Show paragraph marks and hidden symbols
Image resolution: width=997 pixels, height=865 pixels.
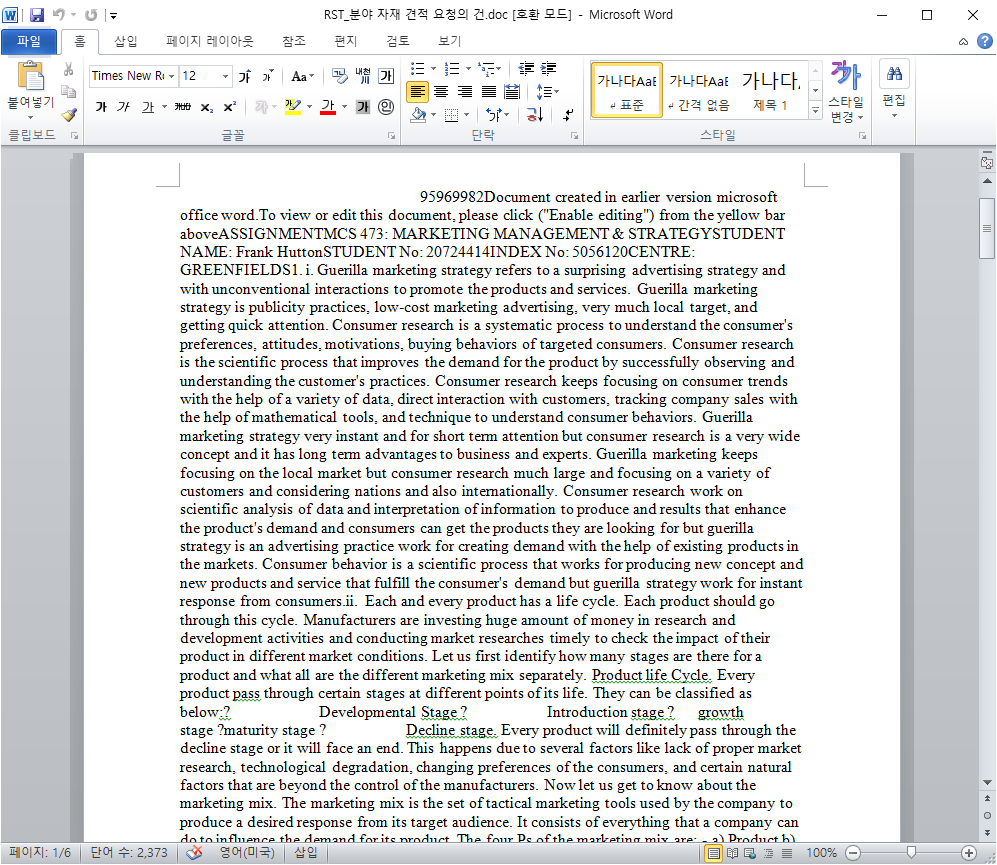[x=568, y=114]
